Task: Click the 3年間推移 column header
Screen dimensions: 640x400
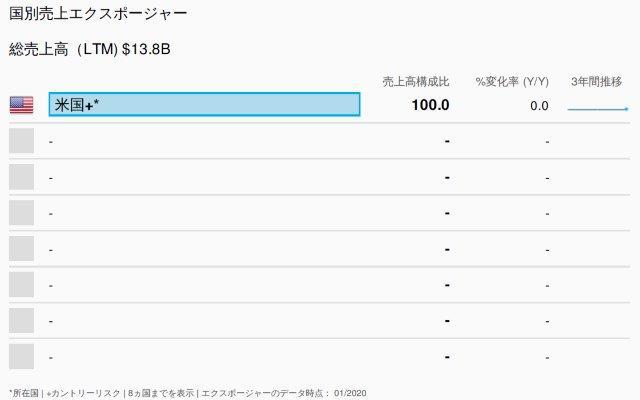Action: tap(596, 82)
